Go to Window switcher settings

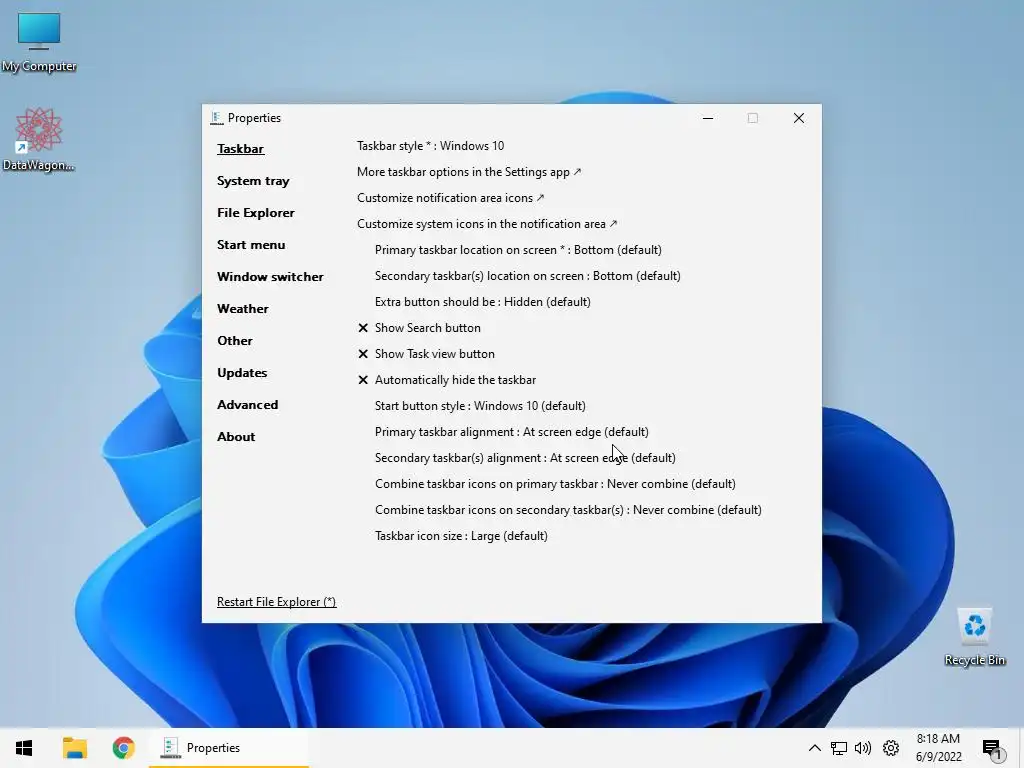(x=270, y=277)
